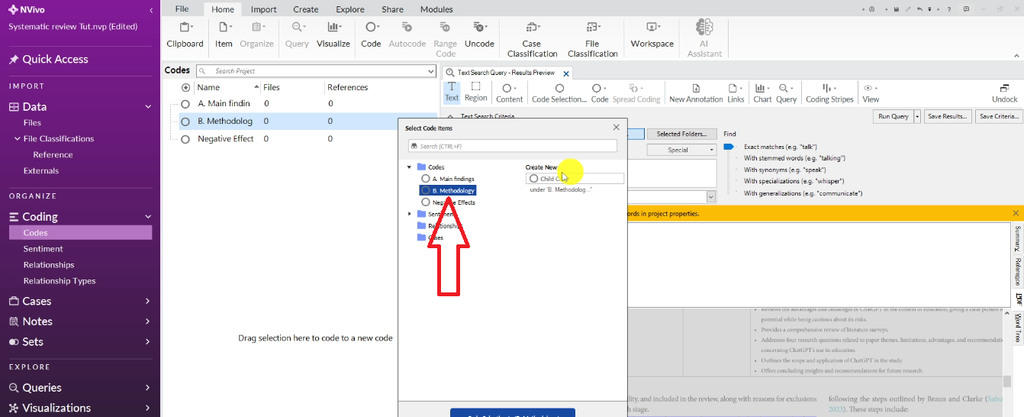Switch to the Import ribbon tab
This screenshot has width=1024, height=417.
click(x=264, y=9)
